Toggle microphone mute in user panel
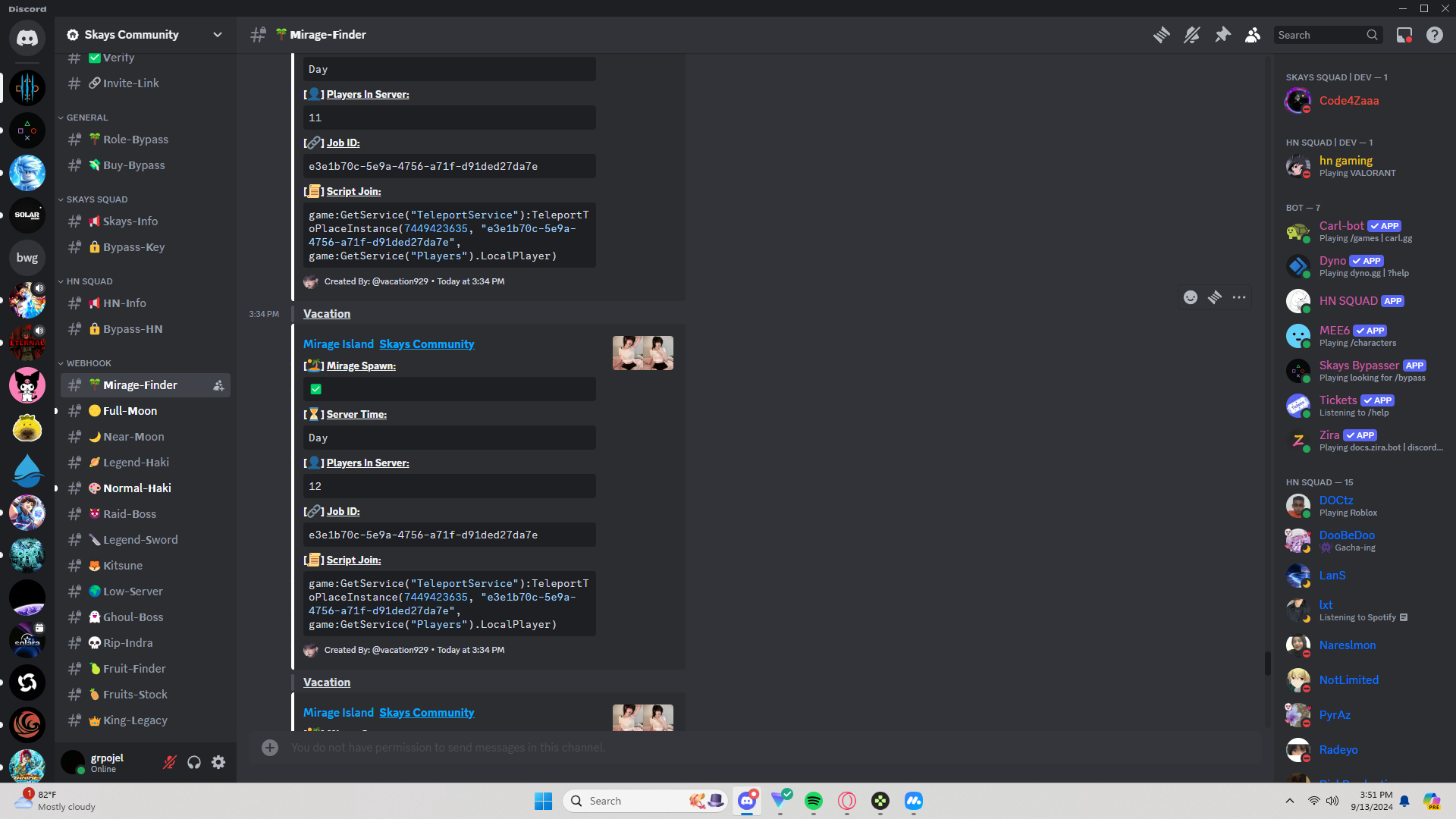1456x819 pixels. tap(170, 762)
